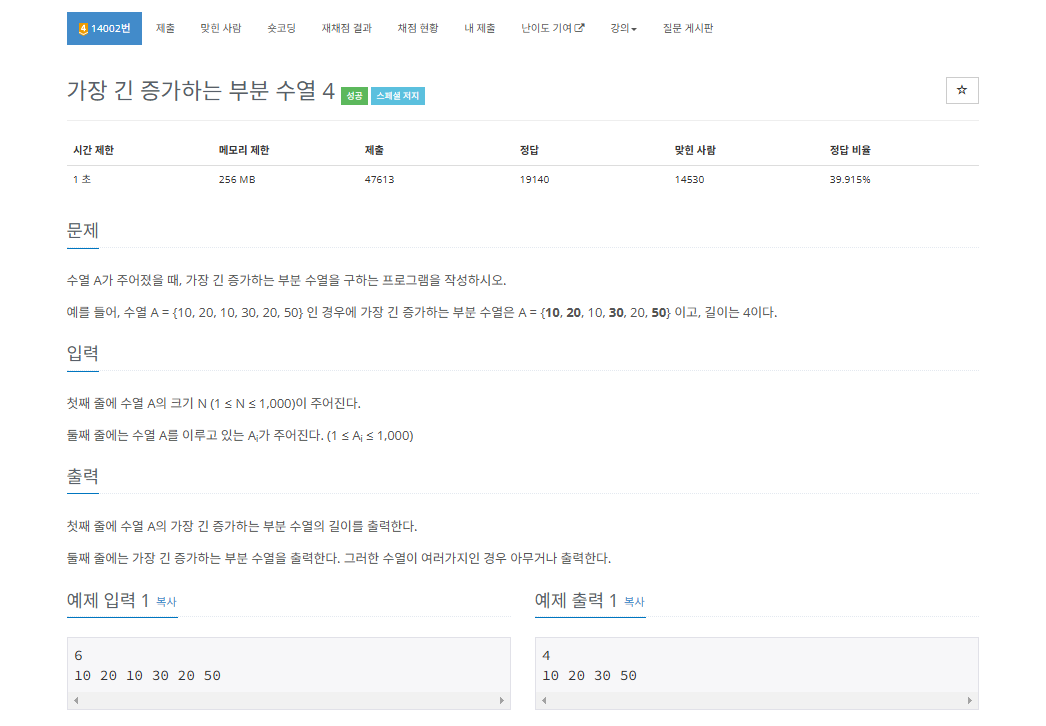This screenshot has height=726, width=1046.
Task: Open the 질문 게시판 tab
Action: (x=688, y=29)
